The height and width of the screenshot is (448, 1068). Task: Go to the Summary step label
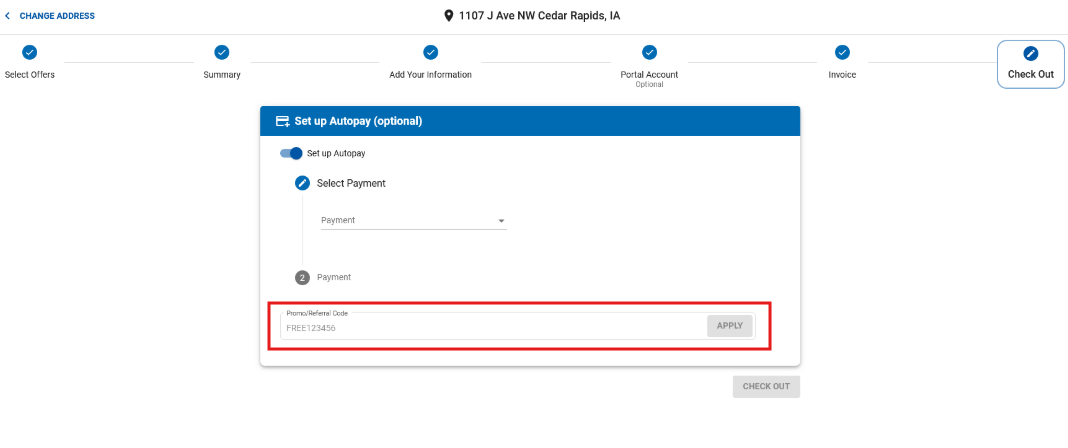tap(222, 75)
